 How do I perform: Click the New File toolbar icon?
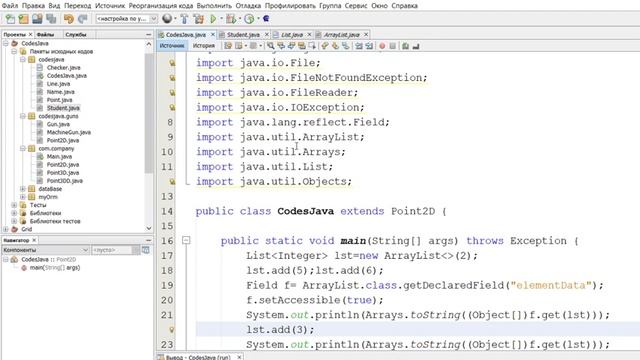tap(10, 19)
